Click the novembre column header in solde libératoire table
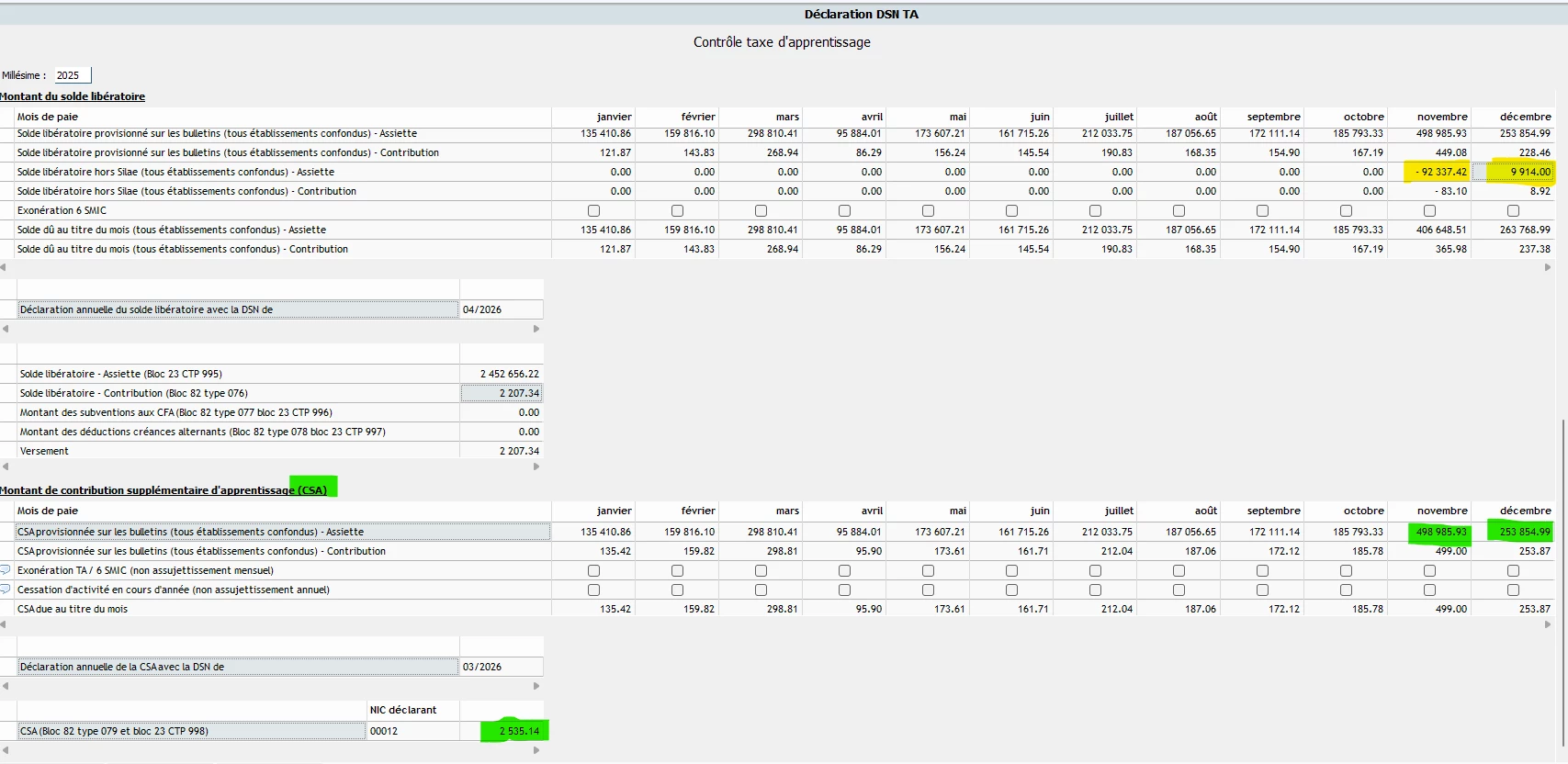 1430,117
